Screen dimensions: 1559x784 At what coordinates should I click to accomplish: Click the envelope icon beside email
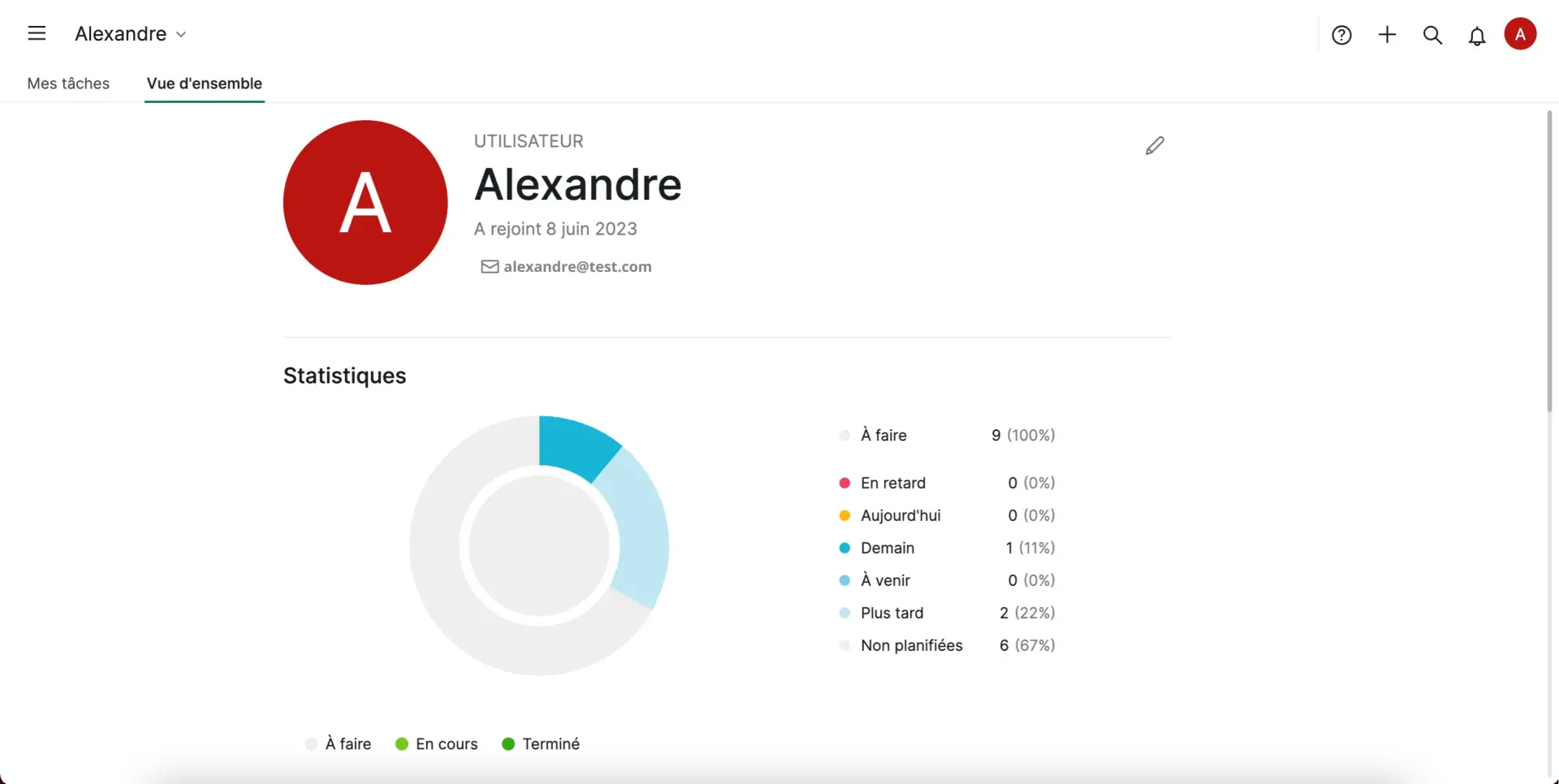tap(490, 267)
